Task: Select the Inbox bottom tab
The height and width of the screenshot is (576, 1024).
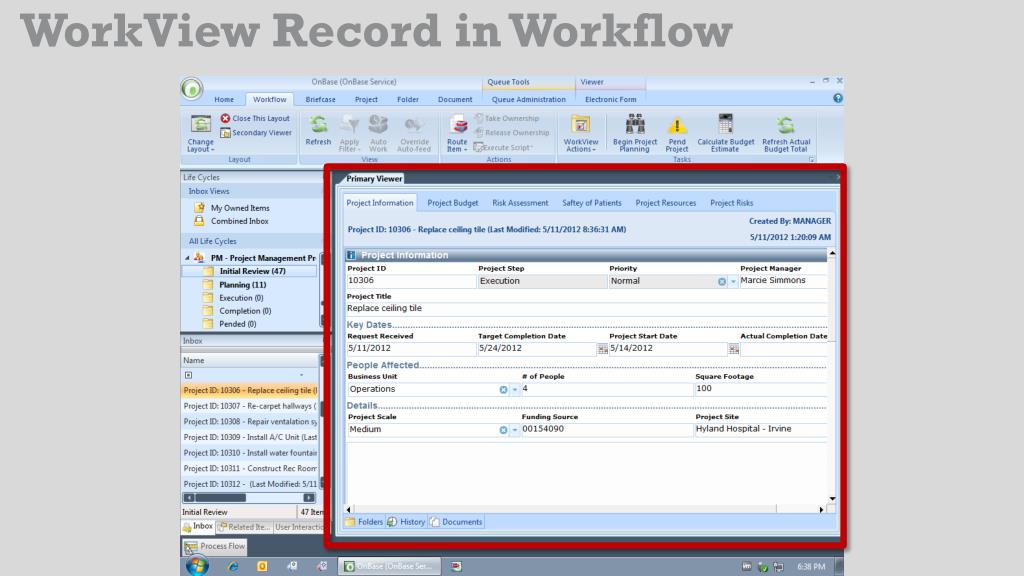Action: [198, 526]
